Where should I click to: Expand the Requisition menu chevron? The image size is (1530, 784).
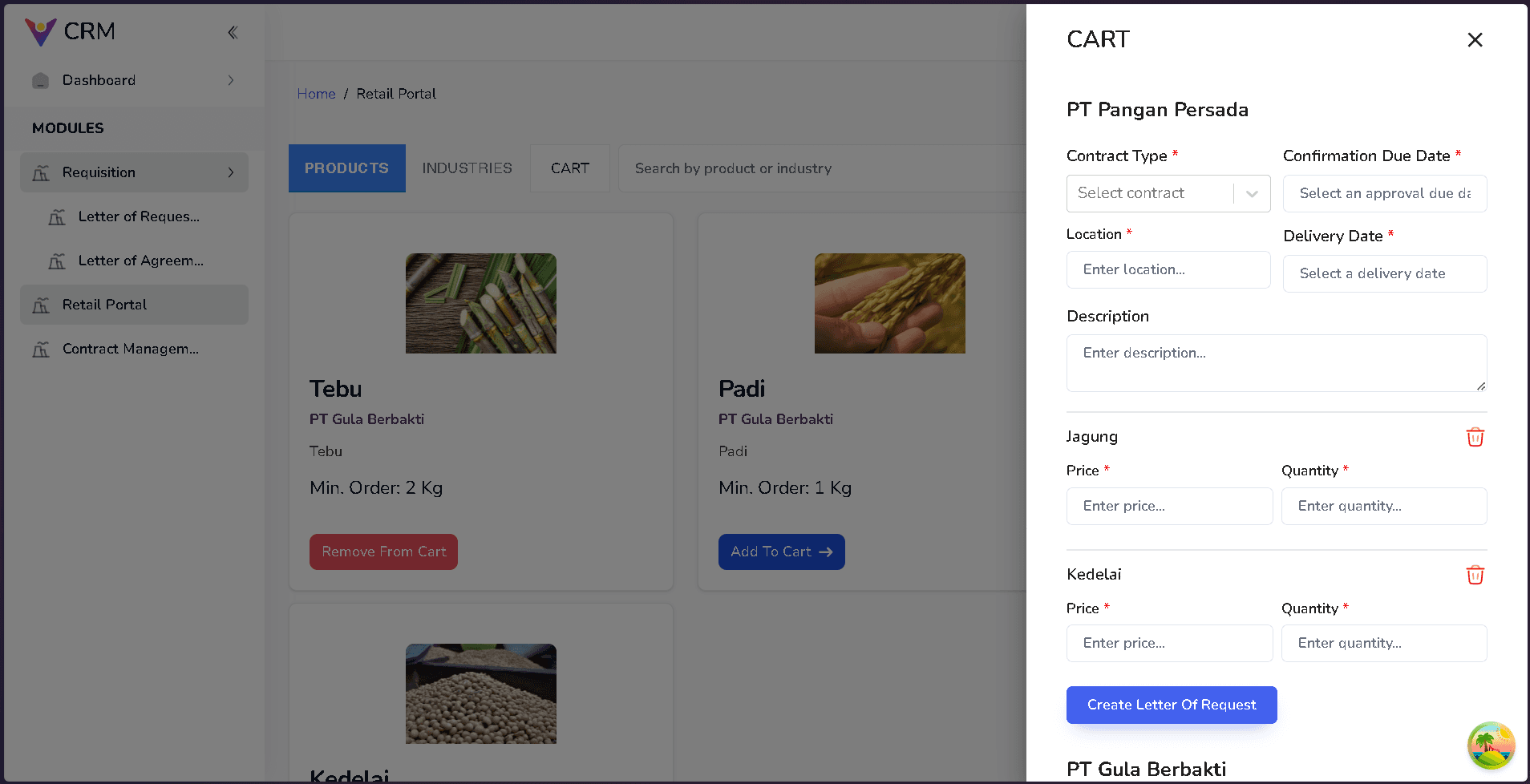tap(231, 172)
